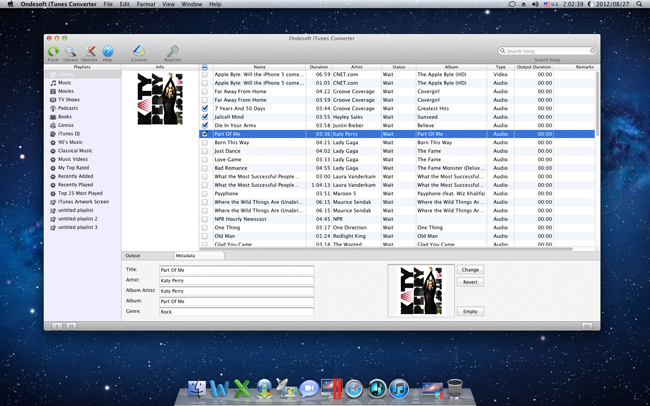650x406 pixels.
Task: Open the Library toolbar icon
Action: [x=70, y=51]
